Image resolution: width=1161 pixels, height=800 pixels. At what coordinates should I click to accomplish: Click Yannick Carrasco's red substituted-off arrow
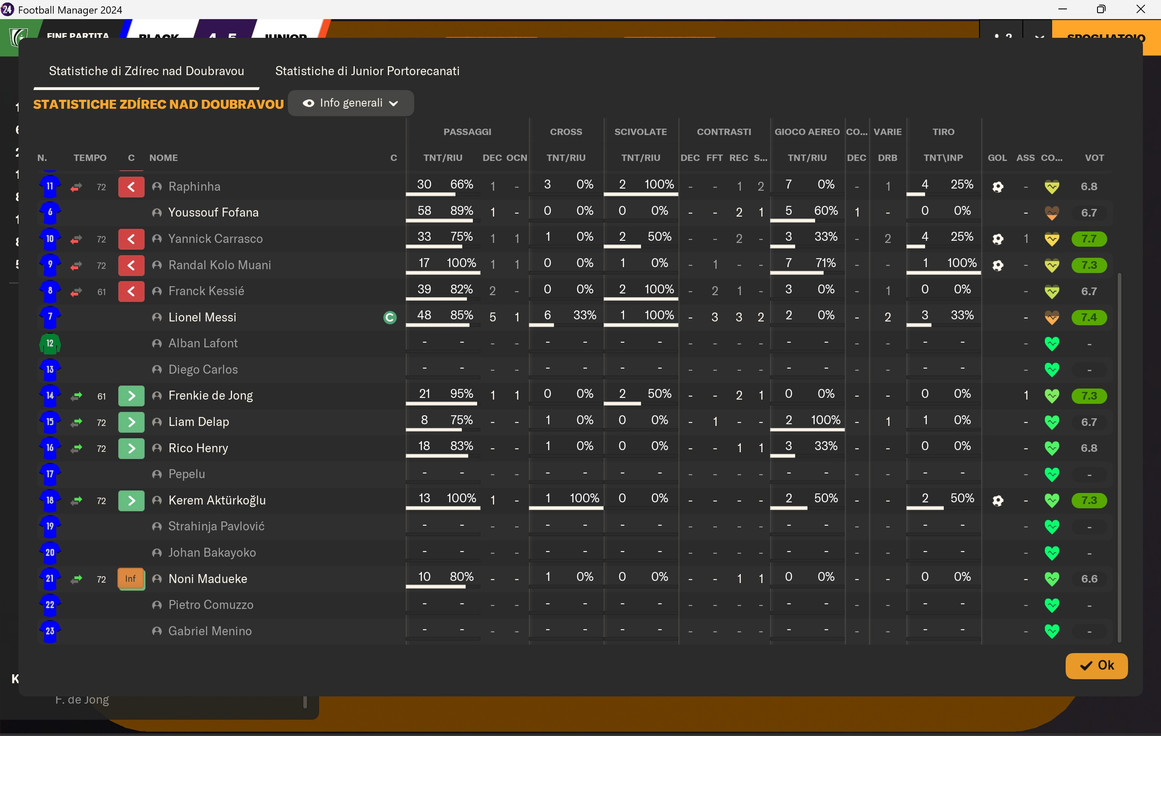click(x=131, y=239)
